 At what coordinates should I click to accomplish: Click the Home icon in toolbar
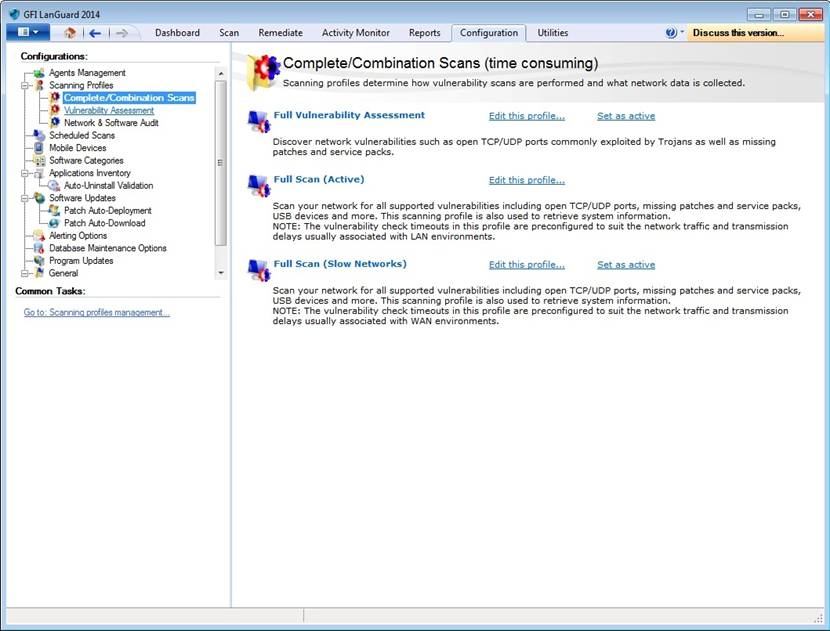[x=69, y=33]
